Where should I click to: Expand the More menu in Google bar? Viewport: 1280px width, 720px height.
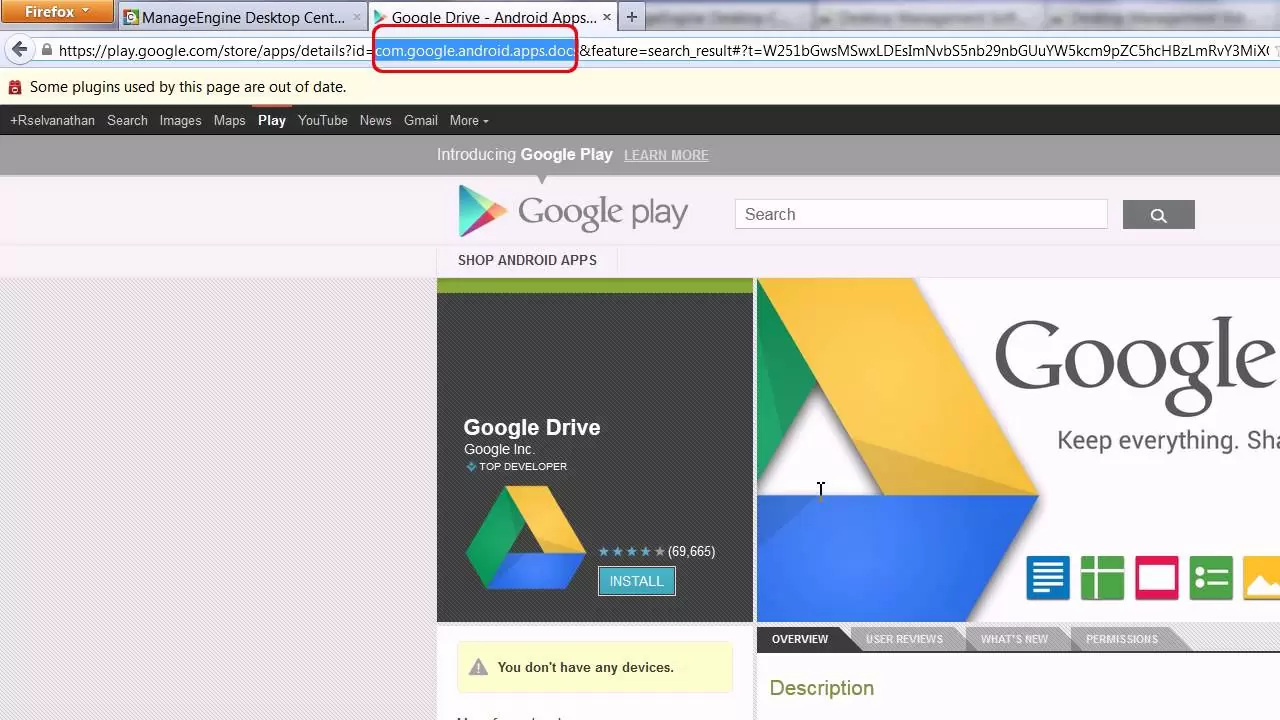[468, 120]
